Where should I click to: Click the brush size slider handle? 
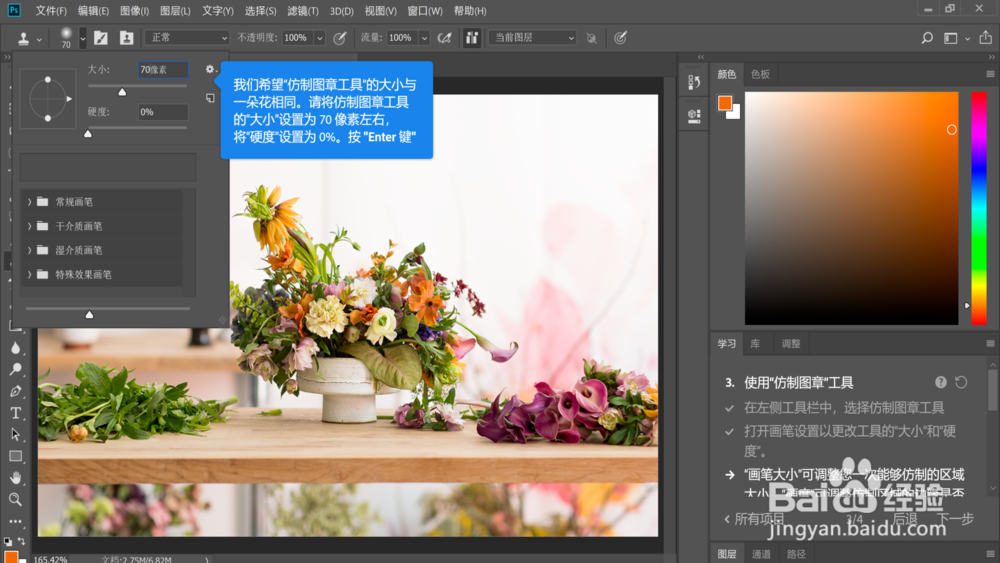[122, 92]
